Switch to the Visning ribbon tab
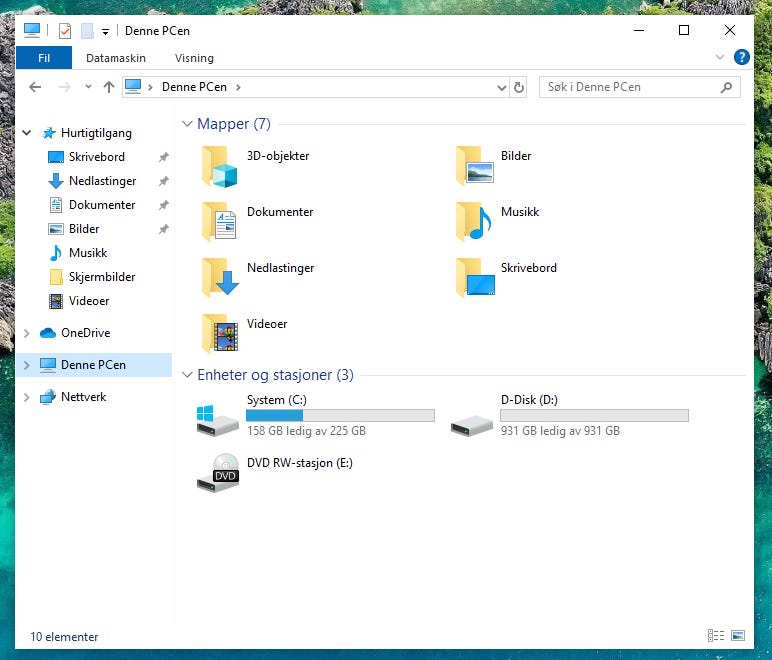 click(194, 58)
